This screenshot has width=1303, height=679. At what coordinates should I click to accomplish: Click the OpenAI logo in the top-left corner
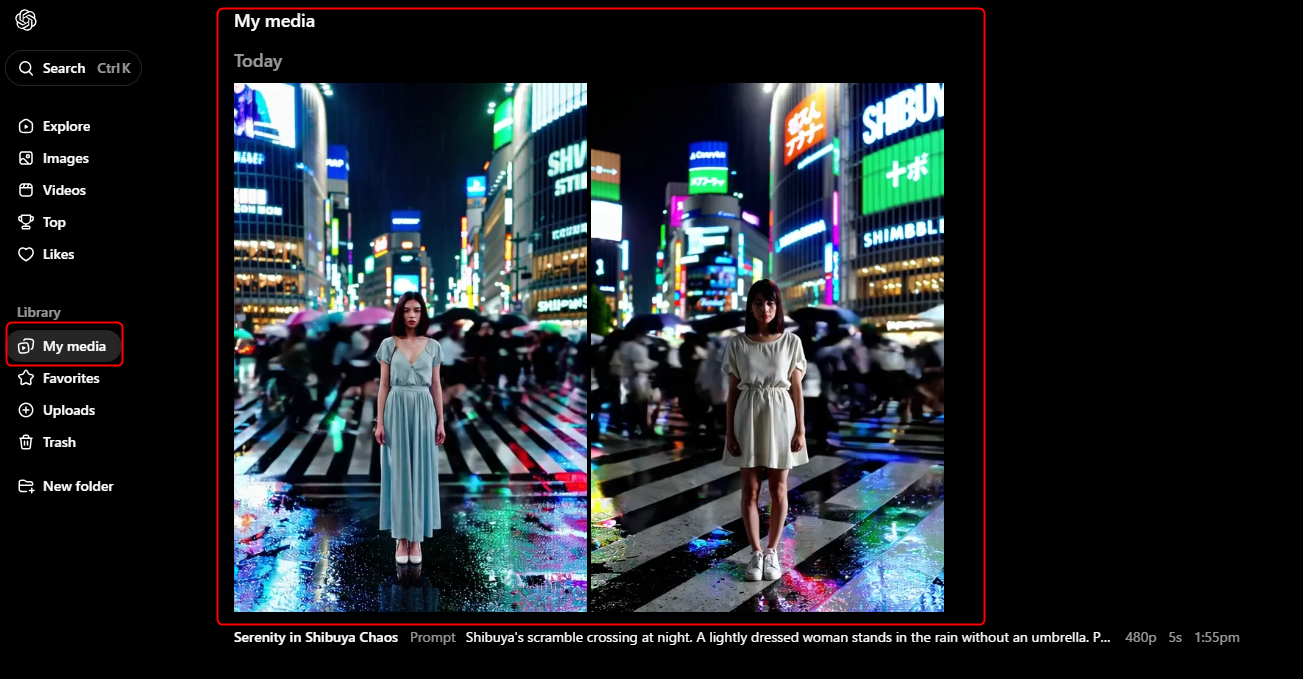[26, 20]
